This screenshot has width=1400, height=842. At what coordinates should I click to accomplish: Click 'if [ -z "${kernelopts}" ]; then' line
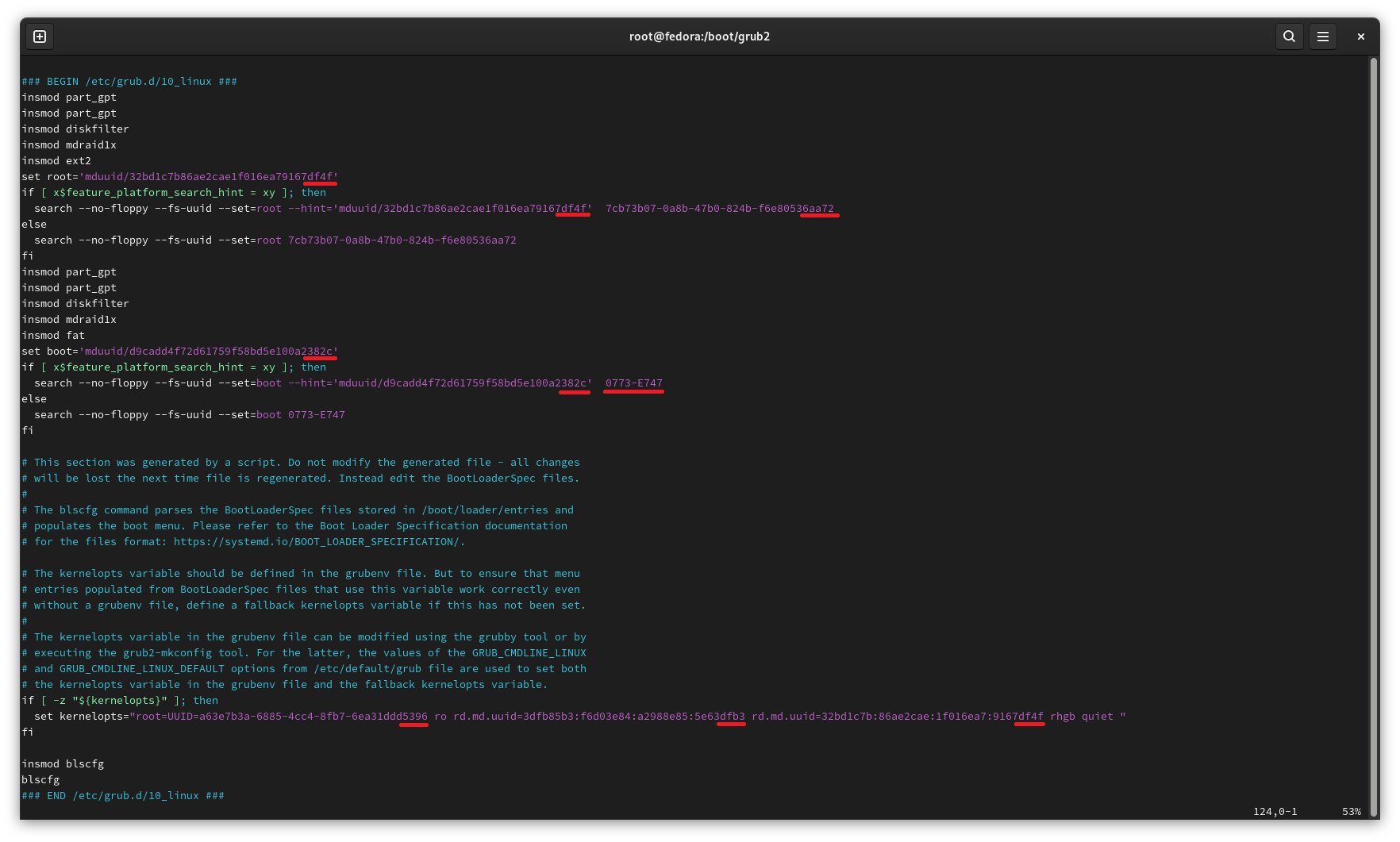120,700
